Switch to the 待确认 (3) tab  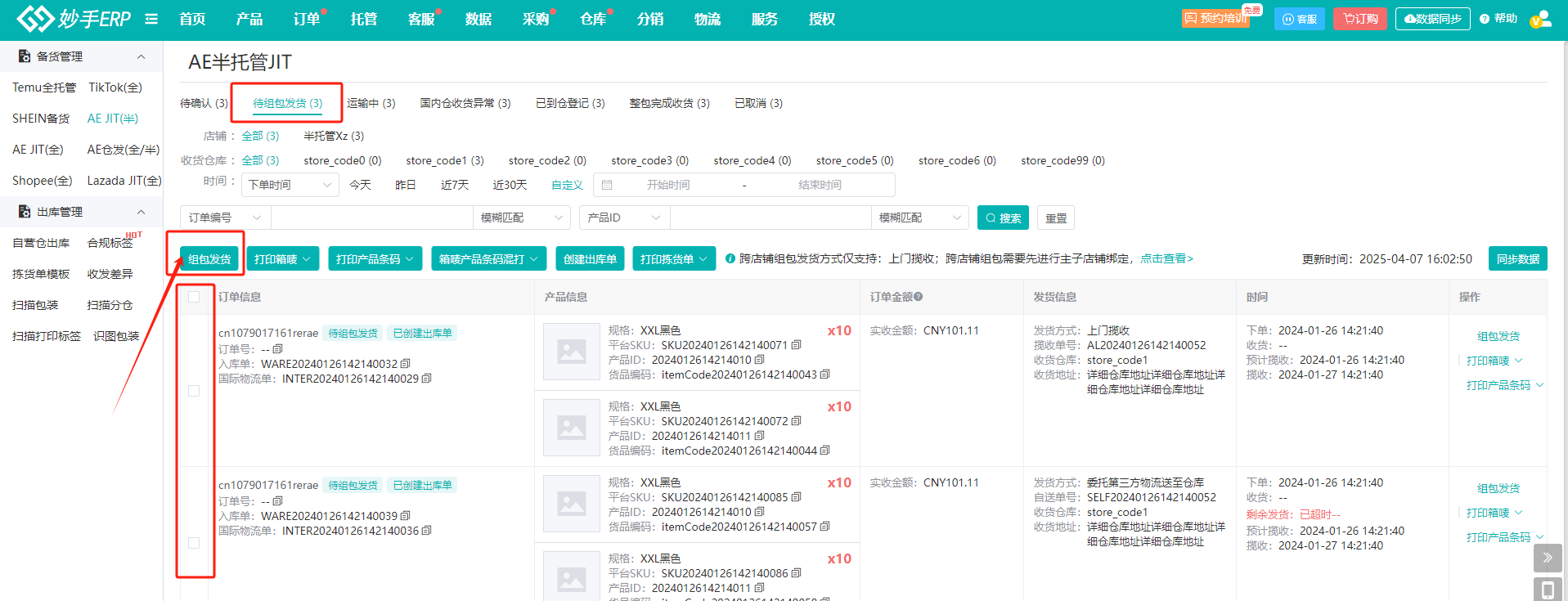coord(204,103)
